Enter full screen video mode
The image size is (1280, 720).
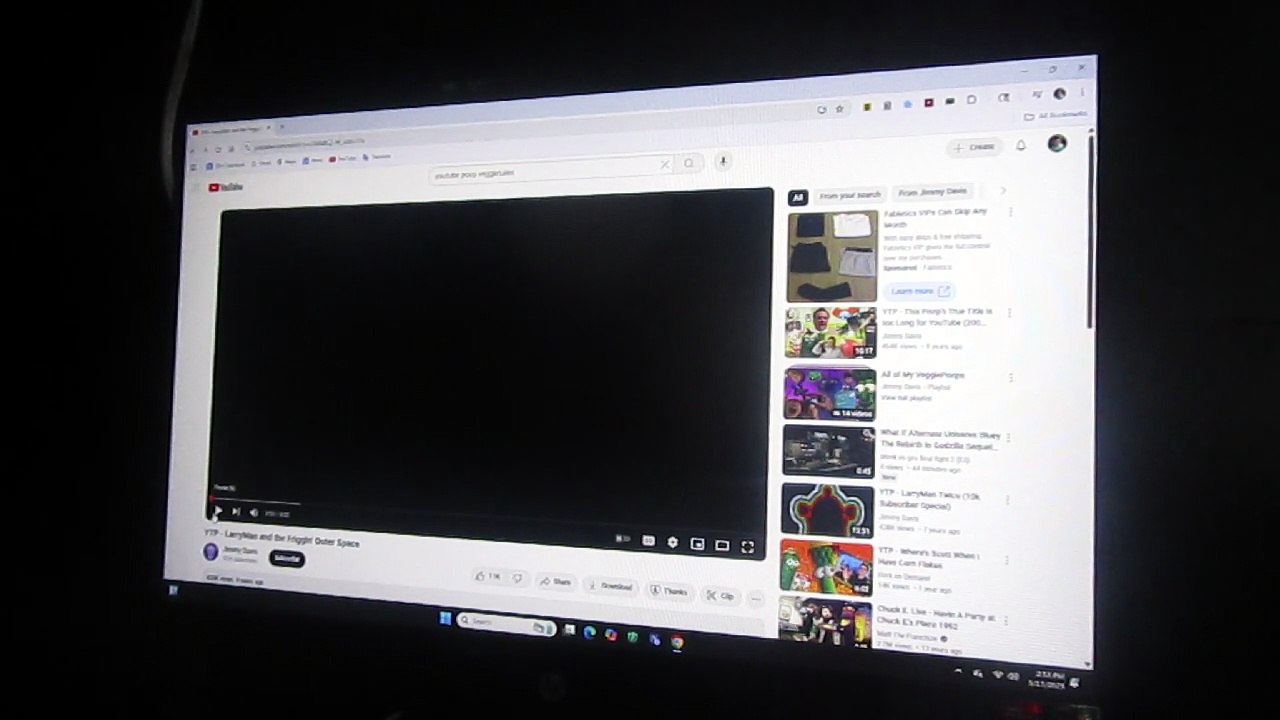(x=747, y=547)
